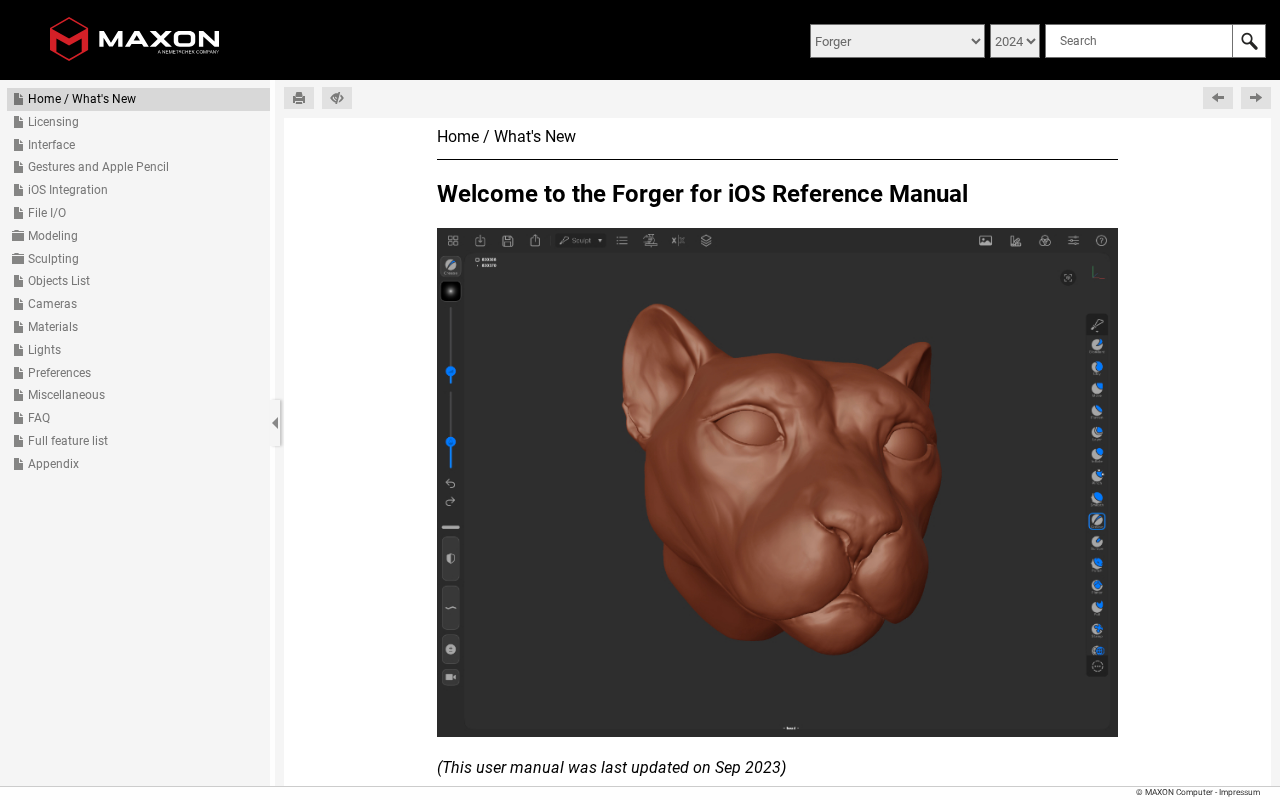Expand the Modeling folder
The height and width of the screenshot is (800, 1280).
(x=52, y=236)
